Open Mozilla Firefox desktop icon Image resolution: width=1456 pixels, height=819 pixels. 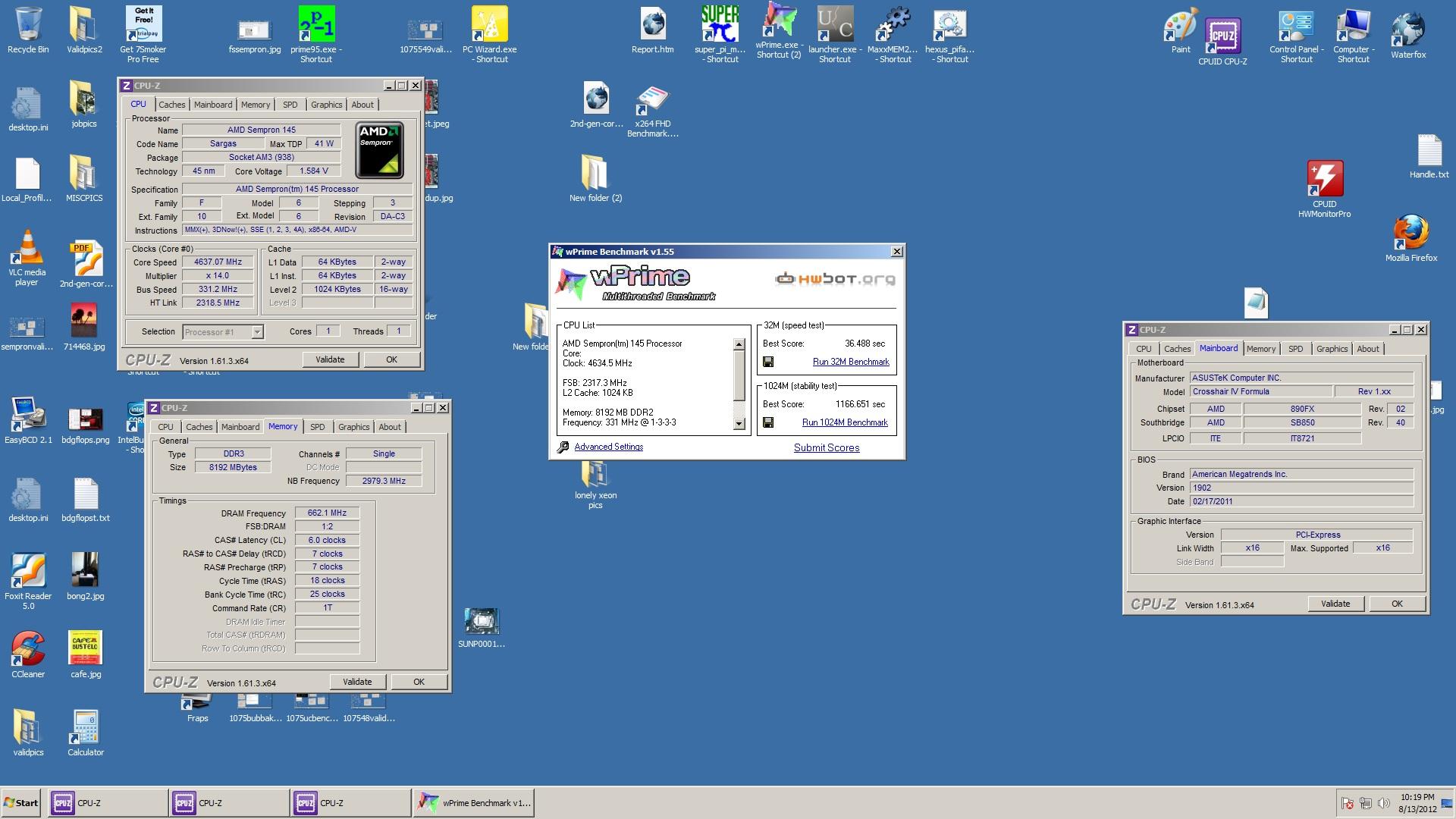(x=1411, y=237)
